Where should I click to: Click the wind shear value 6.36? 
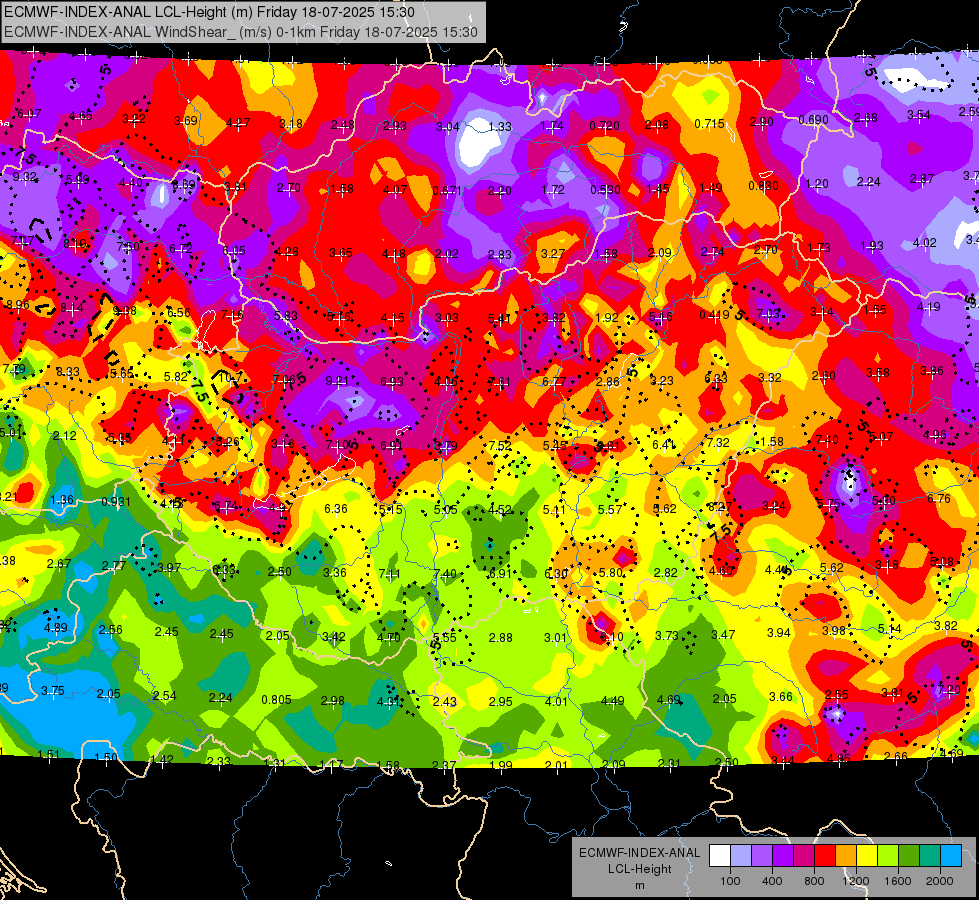coord(336,508)
